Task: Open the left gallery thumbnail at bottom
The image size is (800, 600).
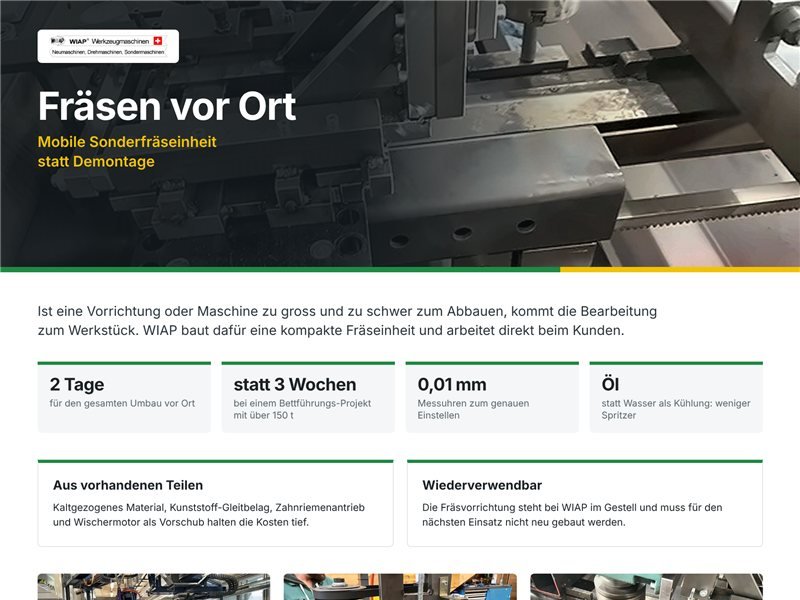Action: coord(154,587)
